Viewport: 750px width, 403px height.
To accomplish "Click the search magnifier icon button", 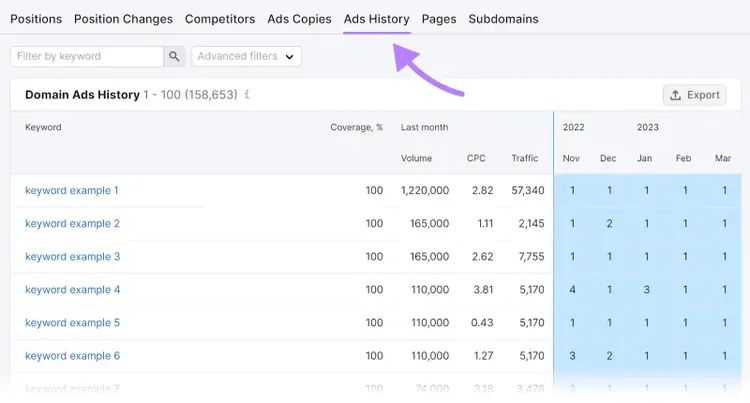I will (x=174, y=56).
